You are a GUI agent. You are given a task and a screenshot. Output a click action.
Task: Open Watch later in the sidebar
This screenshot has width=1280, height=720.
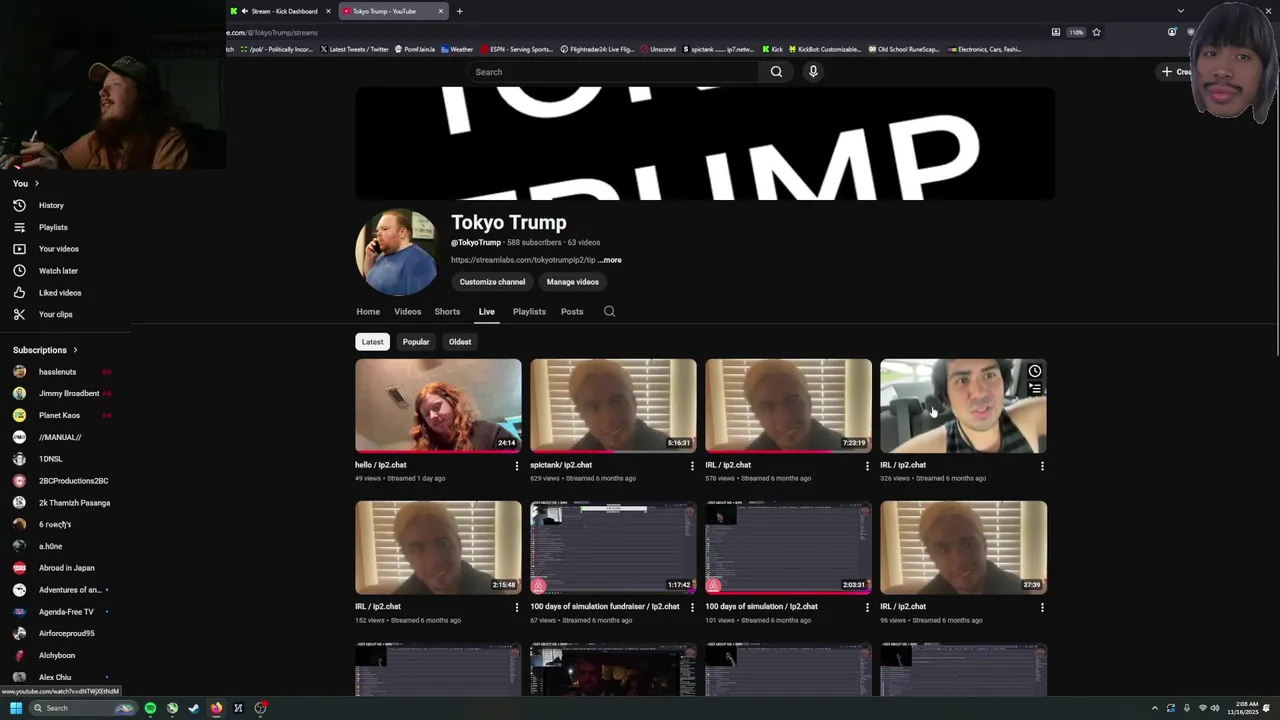point(58,271)
